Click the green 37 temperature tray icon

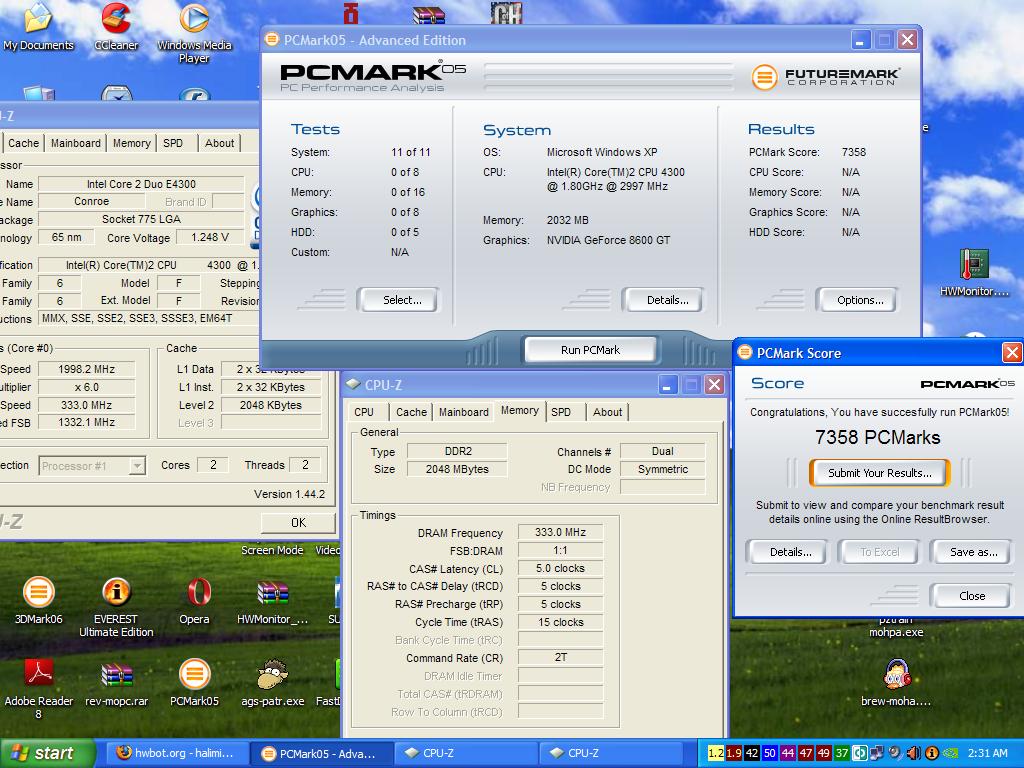pos(842,753)
